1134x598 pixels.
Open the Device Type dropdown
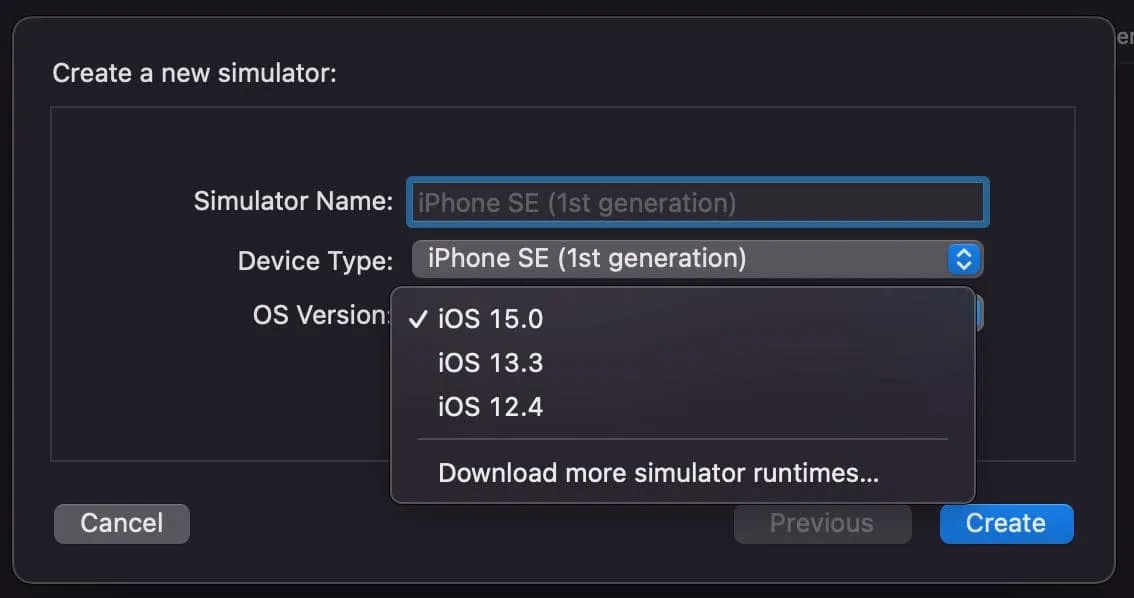click(x=680, y=260)
